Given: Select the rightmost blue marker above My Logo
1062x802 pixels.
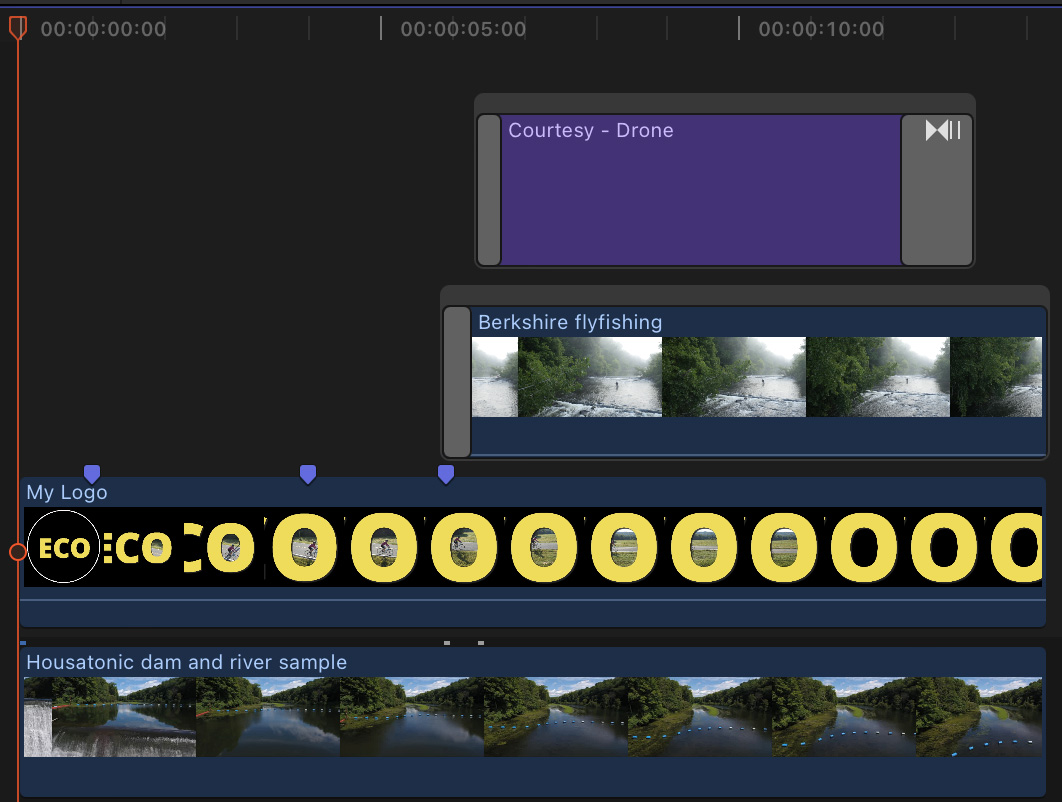Looking at the screenshot, I should point(446,474).
